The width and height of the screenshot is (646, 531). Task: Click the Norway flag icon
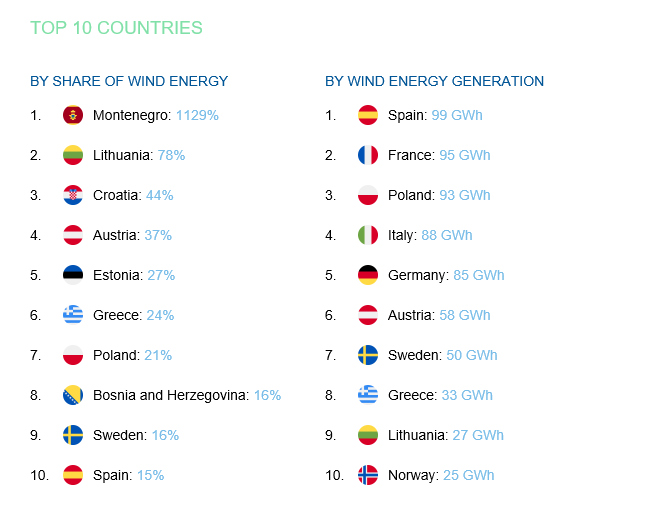pyautogui.click(x=368, y=475)
